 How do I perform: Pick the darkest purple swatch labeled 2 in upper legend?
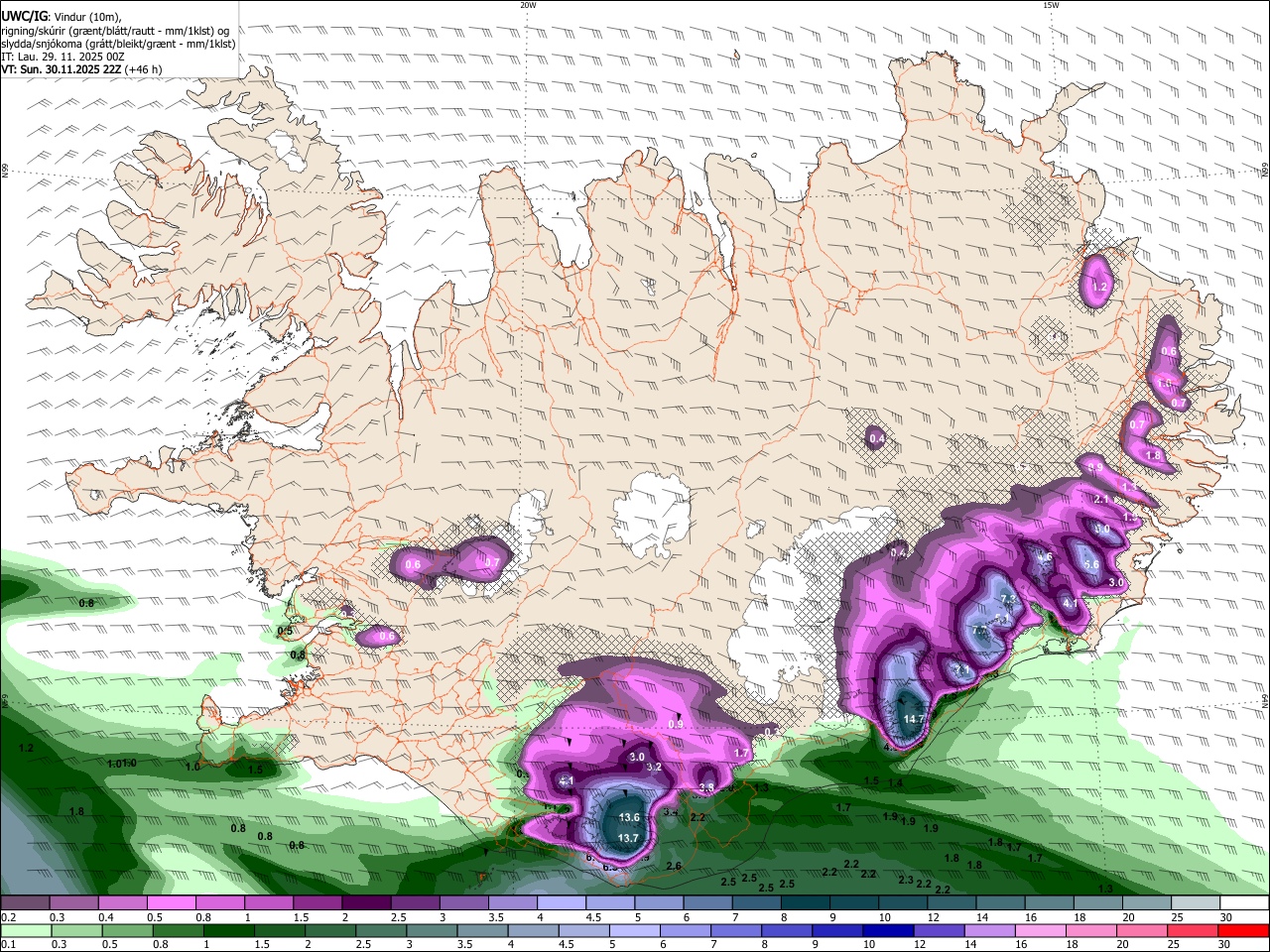365,903
